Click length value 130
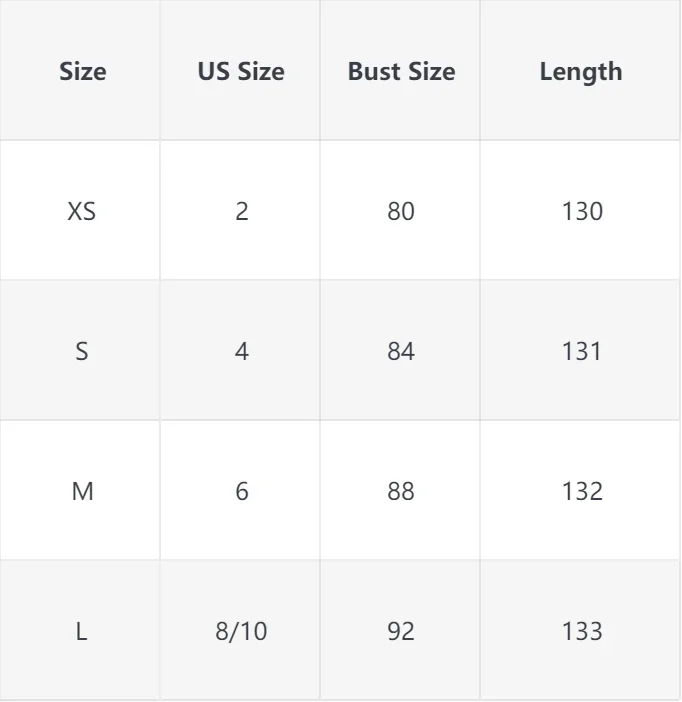 tap(582, 211)
